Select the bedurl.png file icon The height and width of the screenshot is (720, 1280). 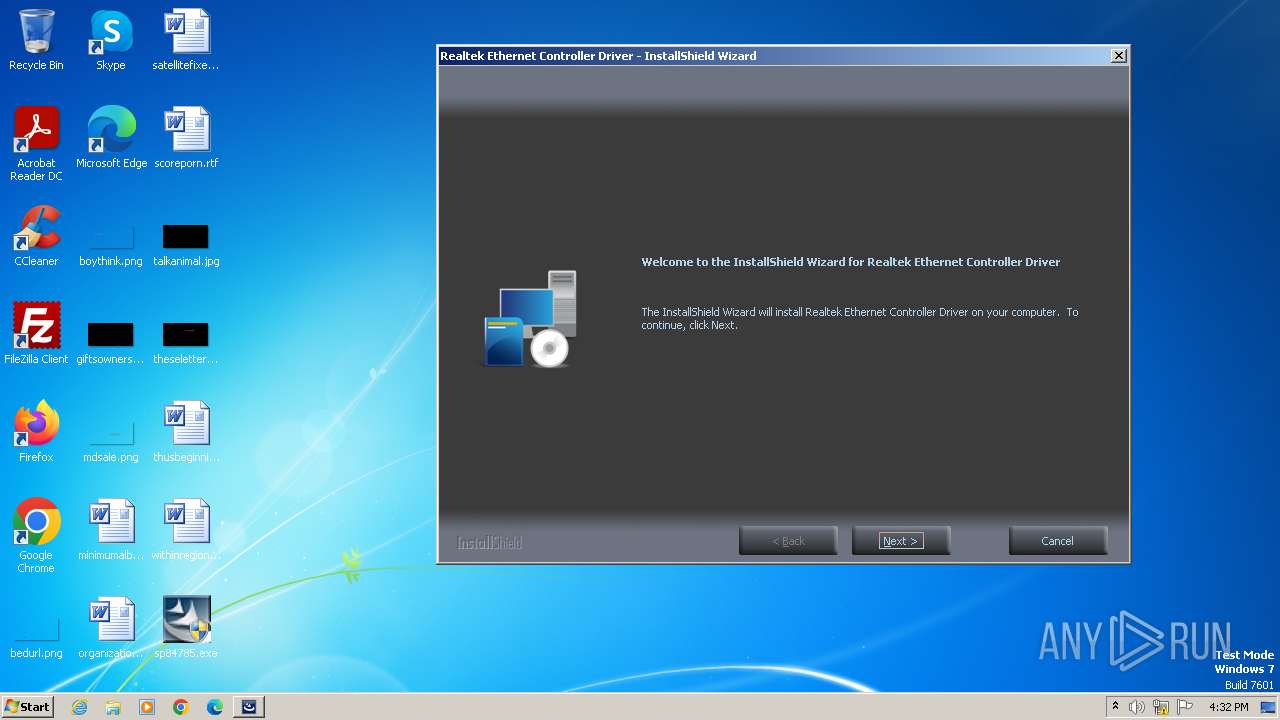(36, 638)
